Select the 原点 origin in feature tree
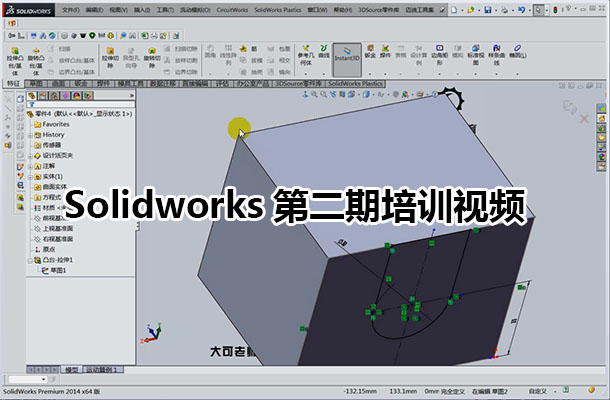The height and width of the screenshot is (400, 610). (x=51, y=249)
